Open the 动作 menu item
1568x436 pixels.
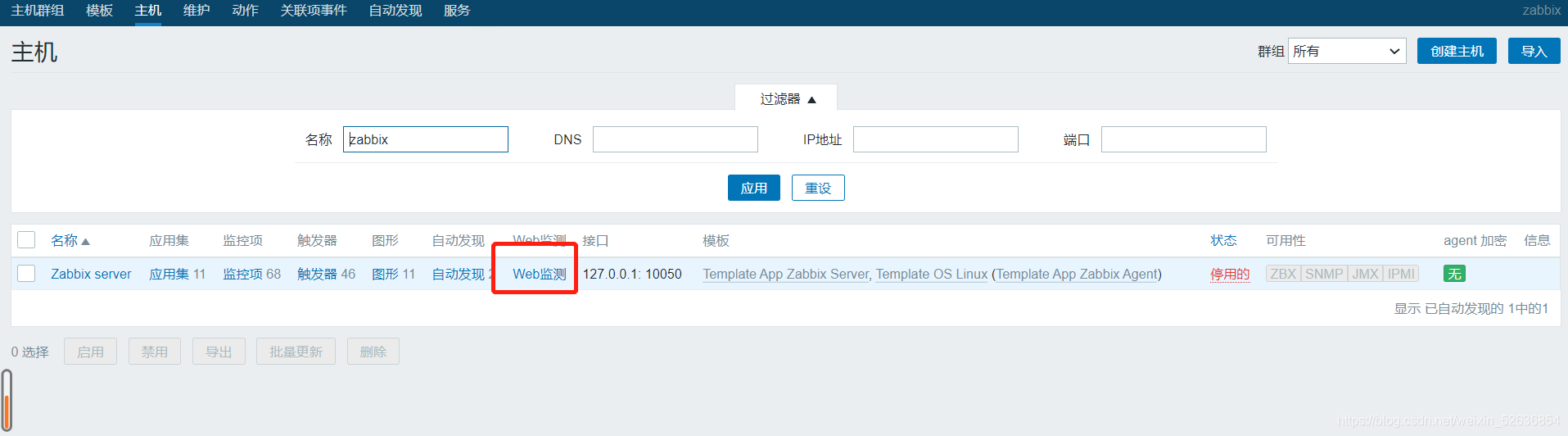click(246, 11)
